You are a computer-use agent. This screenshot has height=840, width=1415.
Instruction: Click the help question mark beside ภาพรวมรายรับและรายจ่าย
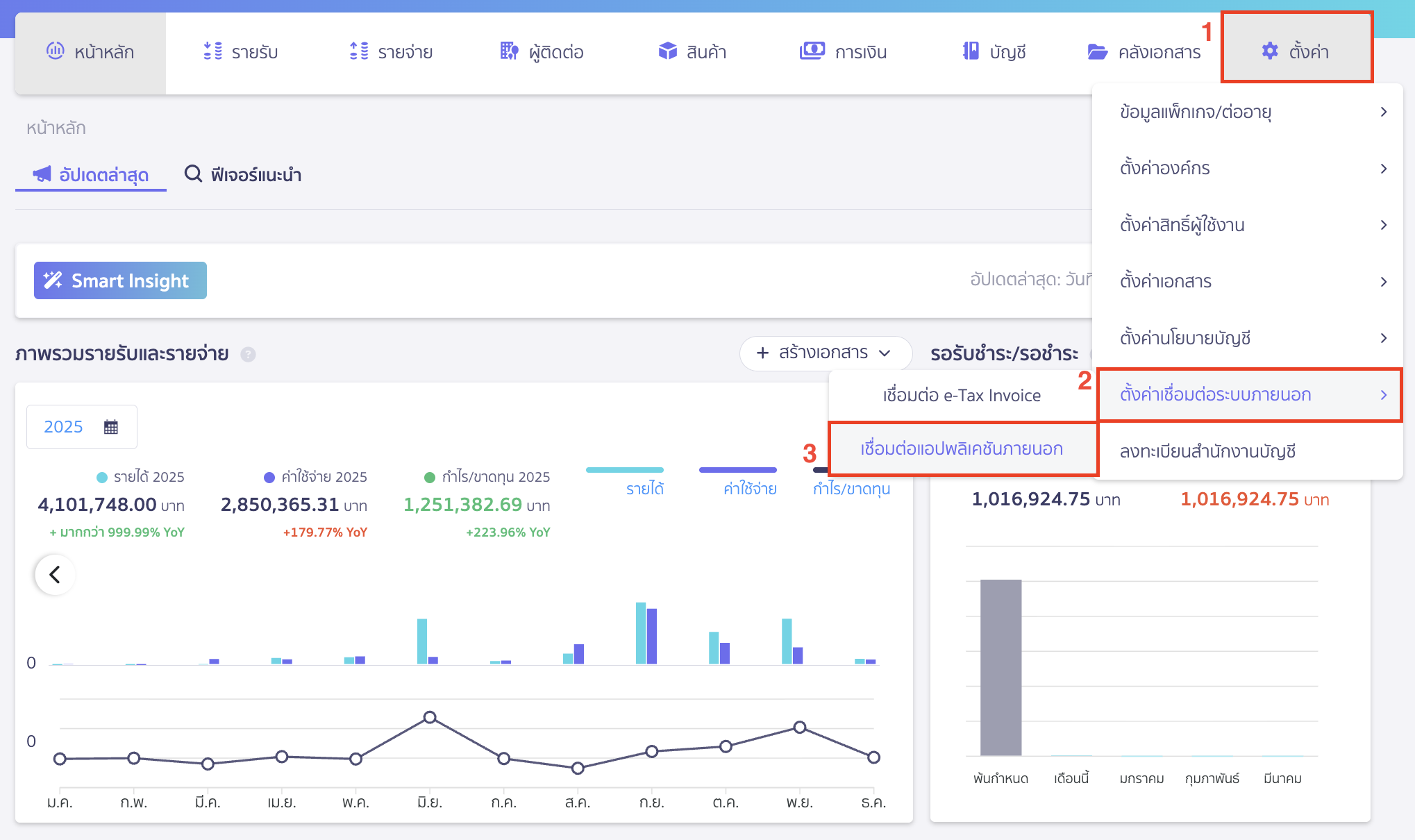click(248, 355)
